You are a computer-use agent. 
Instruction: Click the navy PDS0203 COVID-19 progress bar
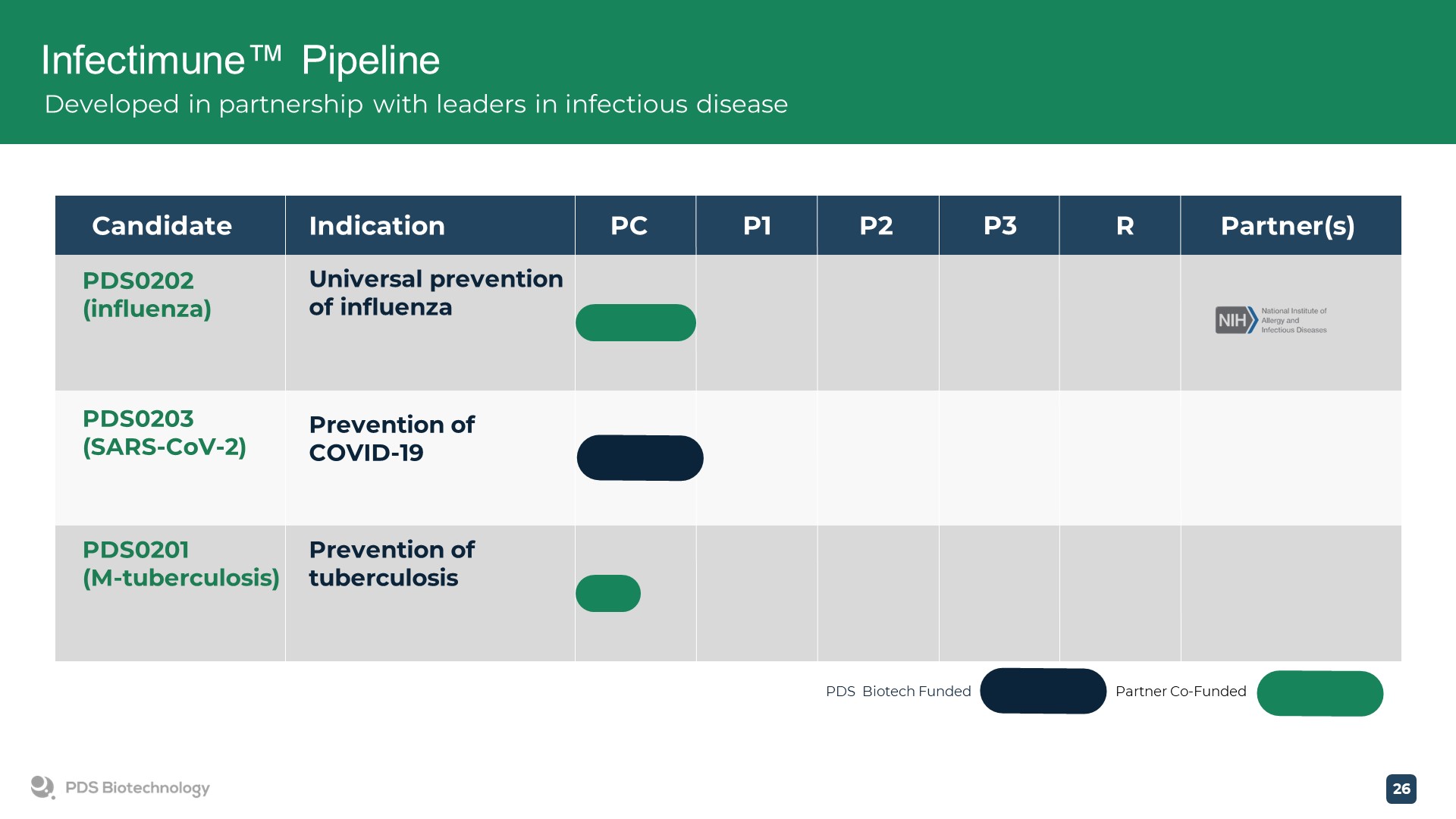(x=640, y=458)
